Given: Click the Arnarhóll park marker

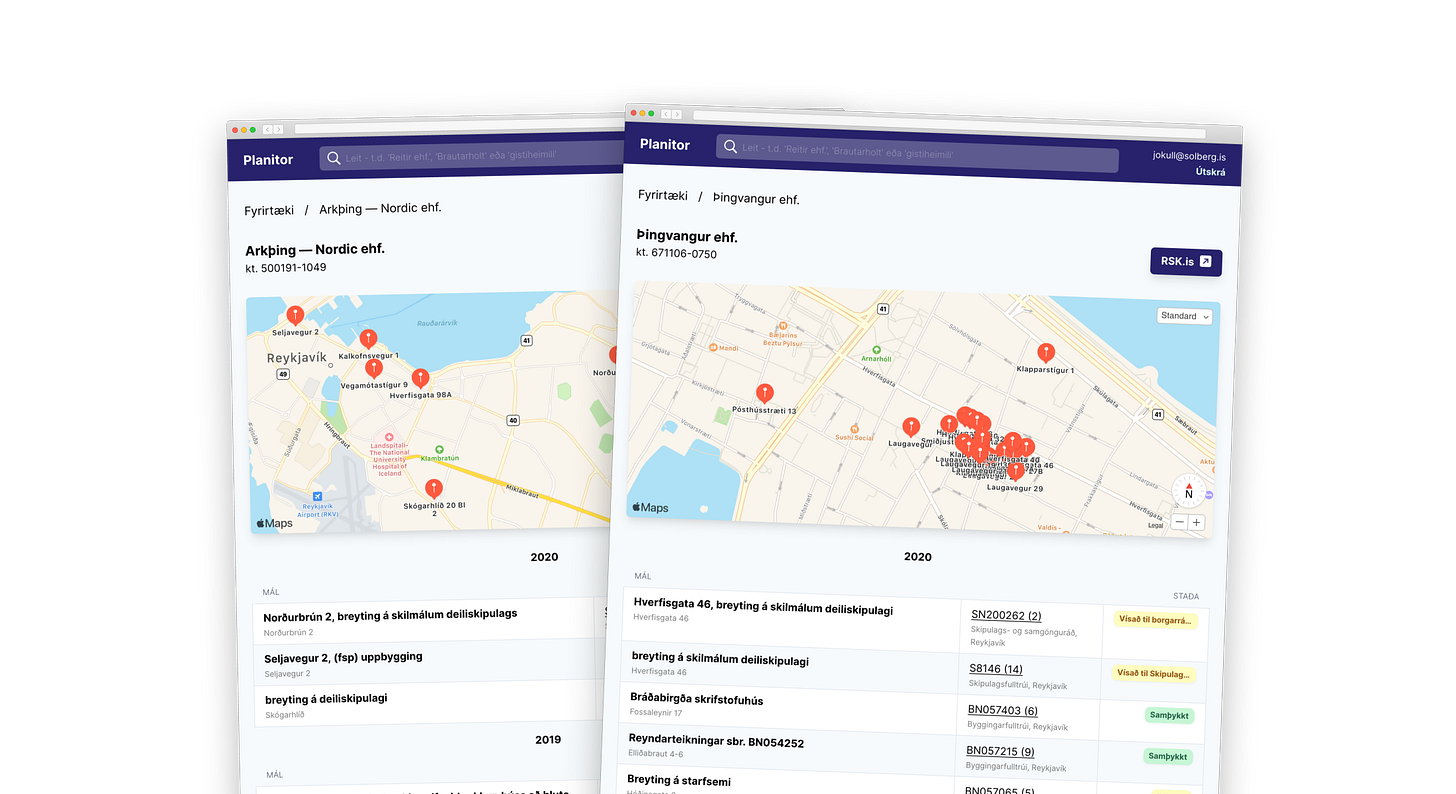Looking at the screenshot, I should coord(876,350).
